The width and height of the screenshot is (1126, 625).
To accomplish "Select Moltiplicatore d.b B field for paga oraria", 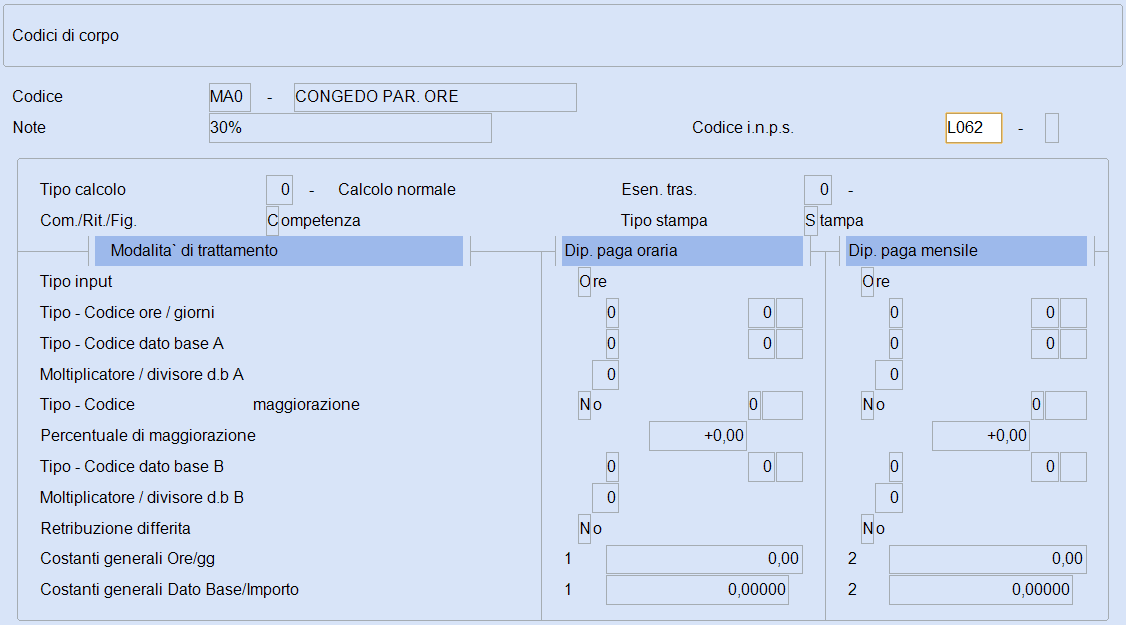I will (x=605, y=497).
